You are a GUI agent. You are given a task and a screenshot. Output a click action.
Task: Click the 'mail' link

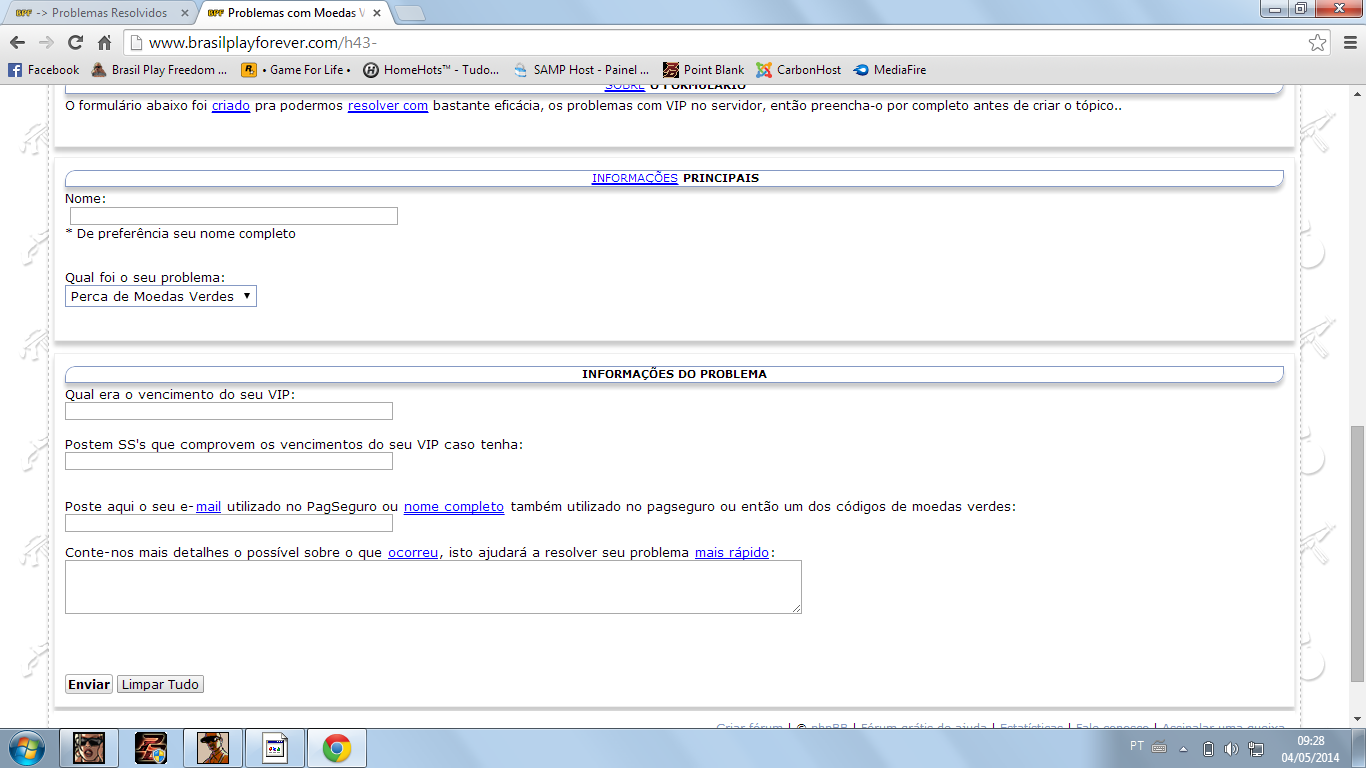click(x=208, y=506)
